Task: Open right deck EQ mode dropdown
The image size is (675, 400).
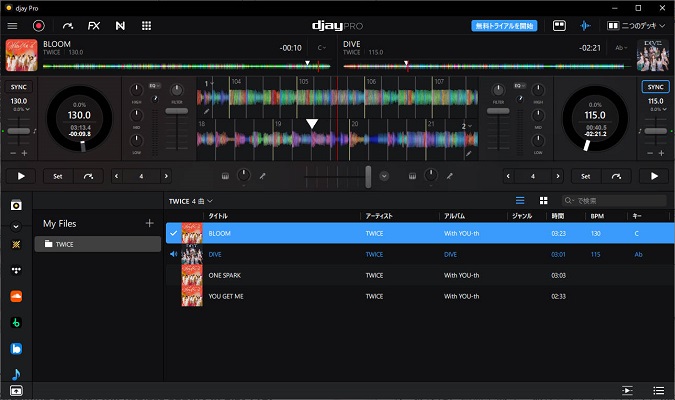Action: 519,86
